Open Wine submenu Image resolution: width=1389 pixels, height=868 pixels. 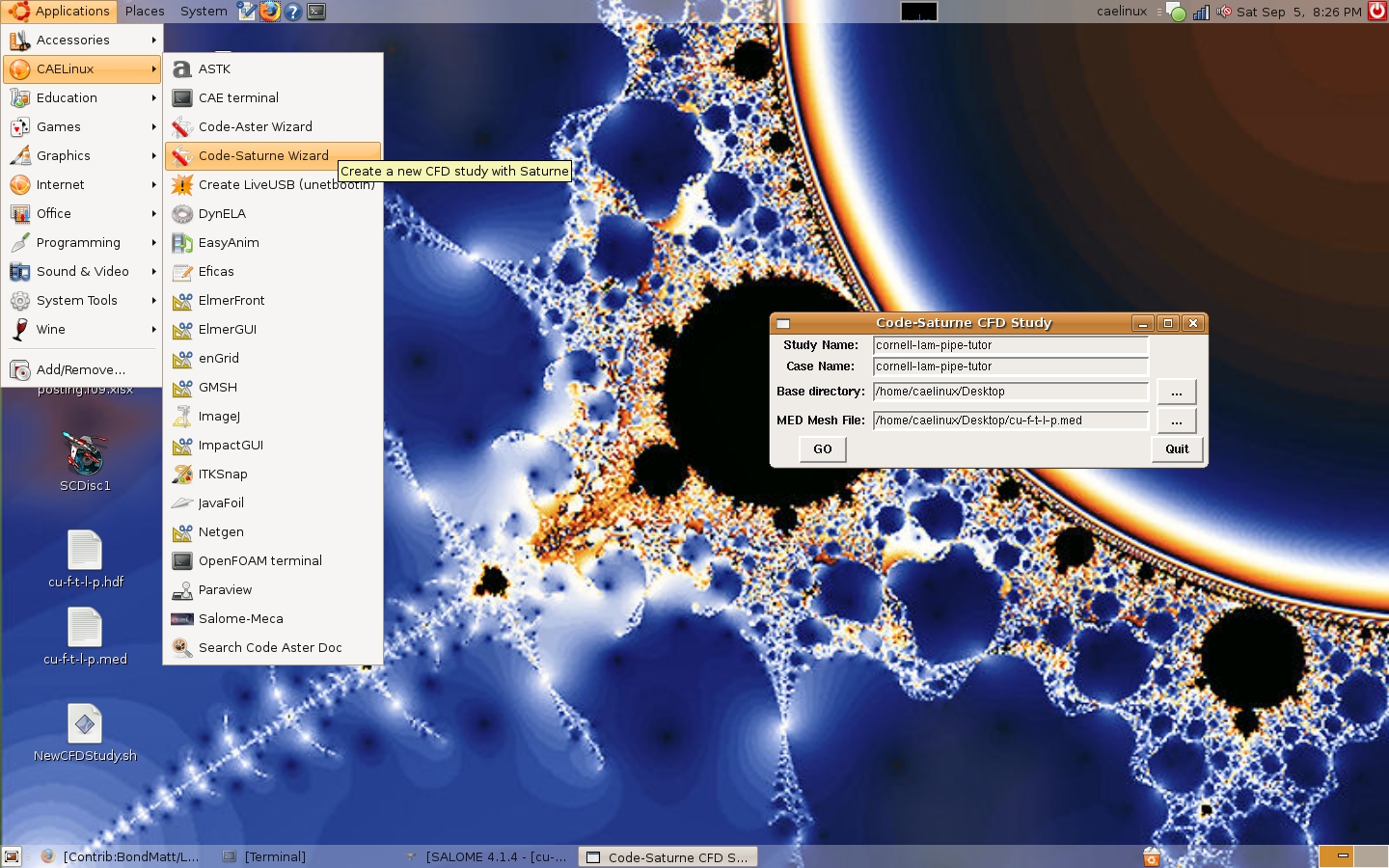point(82,329)
